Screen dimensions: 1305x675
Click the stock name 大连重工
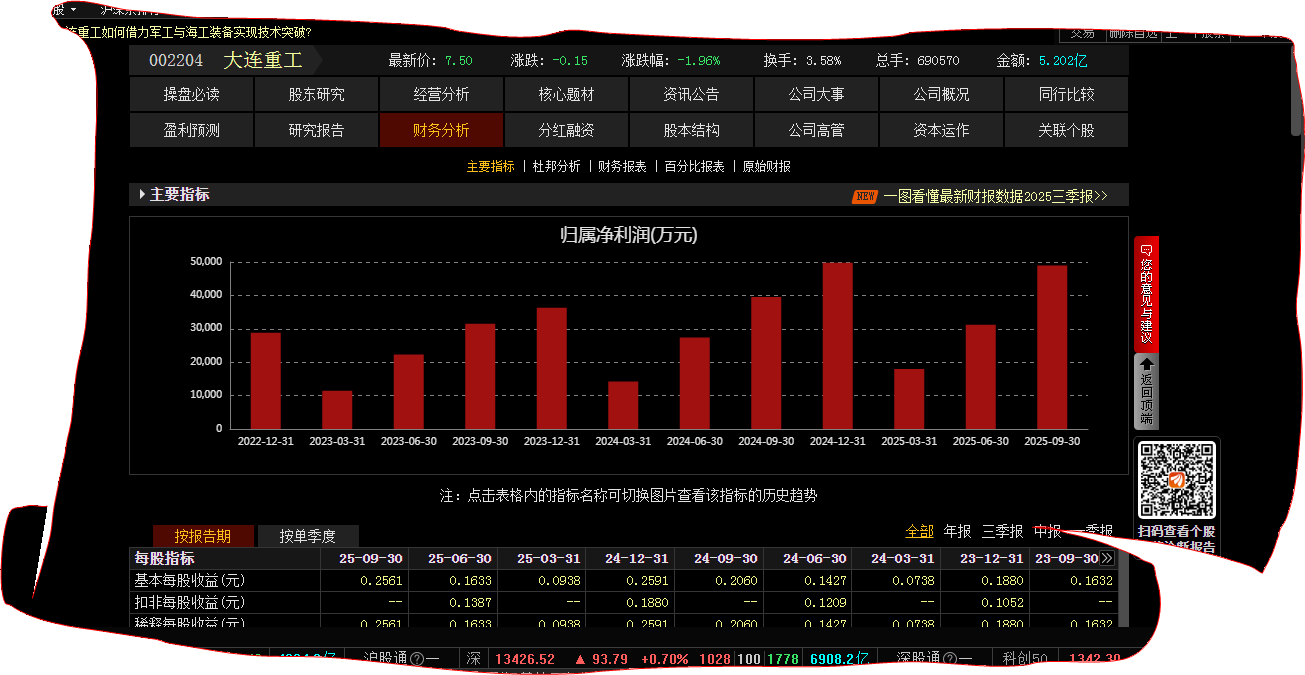tap(262, 60)
